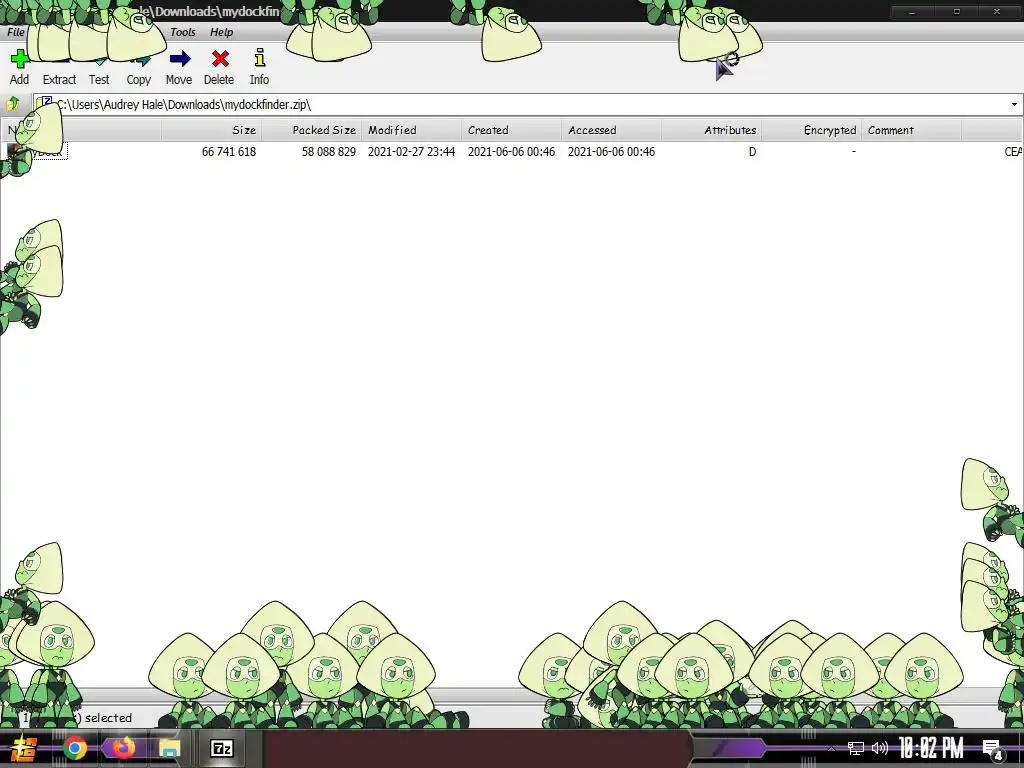Screen dimensions: 1024x768
Task: Sort by Modified column header
Action: click(411, 130)
